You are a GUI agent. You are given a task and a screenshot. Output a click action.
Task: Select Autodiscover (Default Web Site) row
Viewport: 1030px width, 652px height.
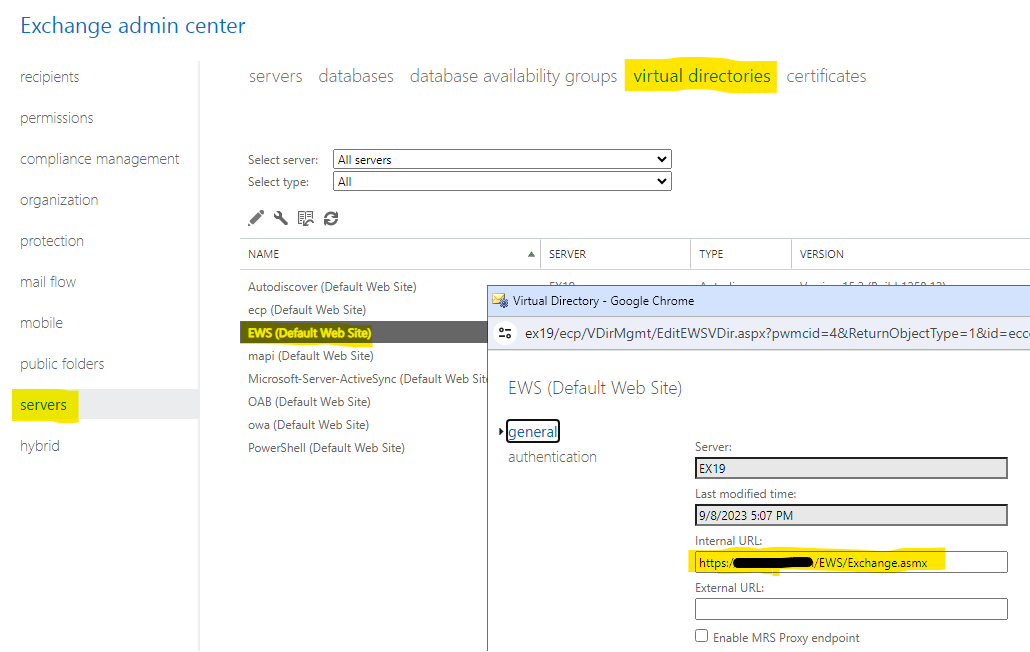(x=332, y=287)
